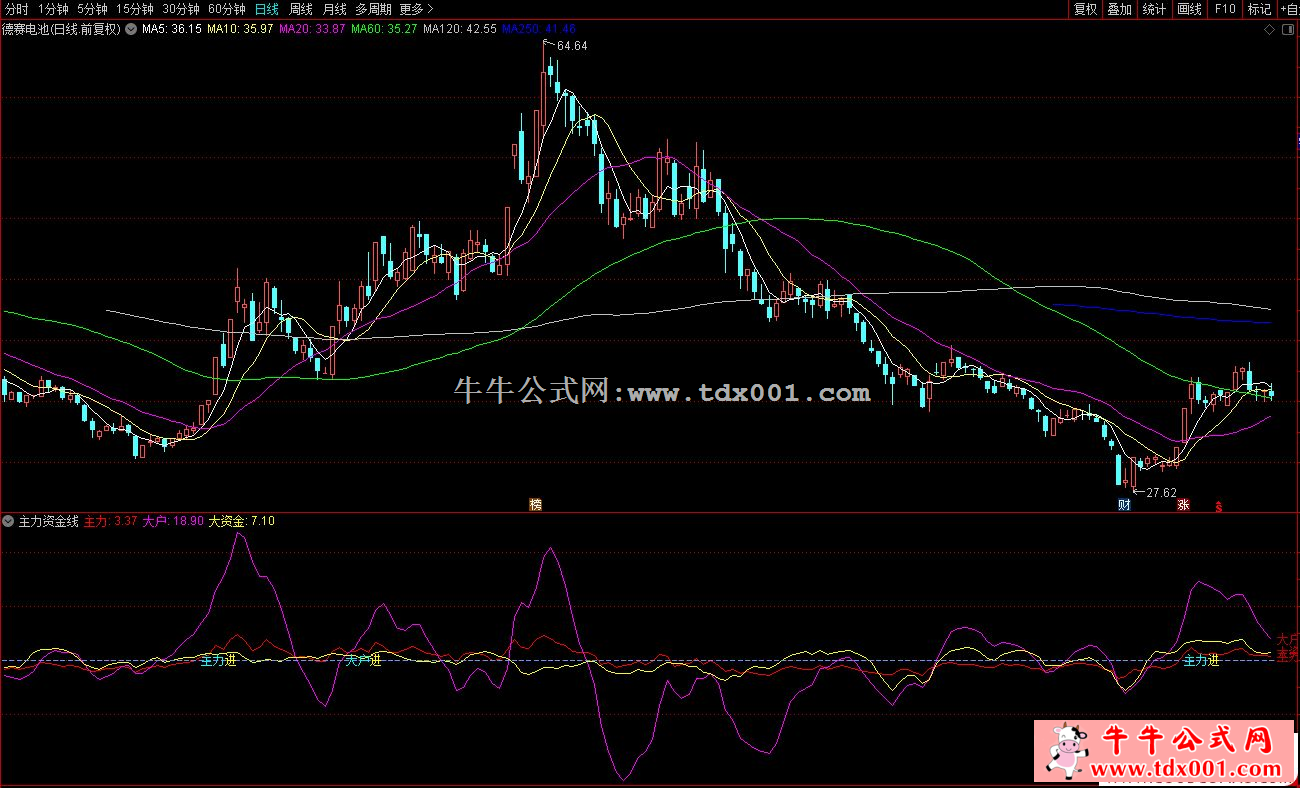Select the 60分钟 period
This screenshot has width=1300, height=788.
pos(227,9)
